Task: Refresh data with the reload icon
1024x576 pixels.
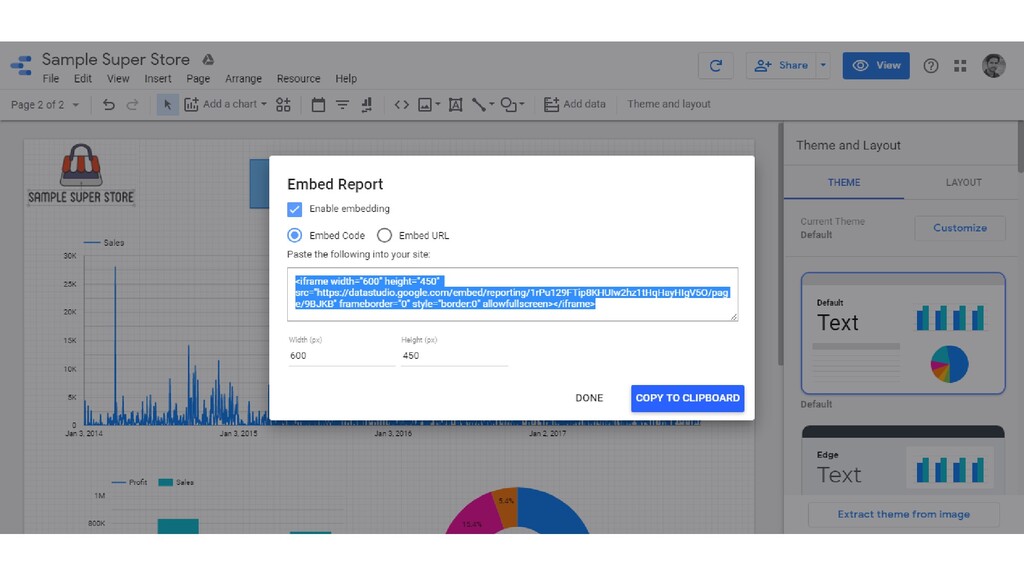Action: tap(716, 65)
